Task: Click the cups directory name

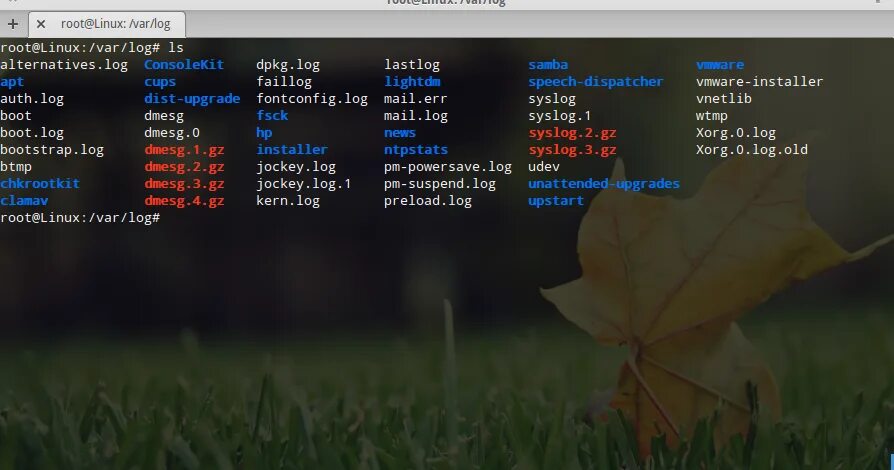Action: 160,82
